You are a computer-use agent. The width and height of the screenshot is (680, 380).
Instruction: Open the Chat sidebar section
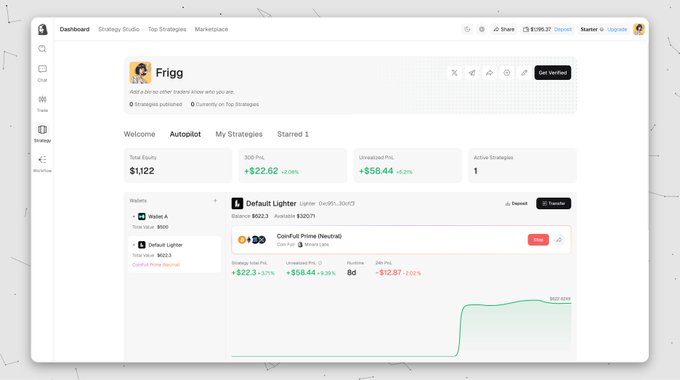[x=42, y=73]
